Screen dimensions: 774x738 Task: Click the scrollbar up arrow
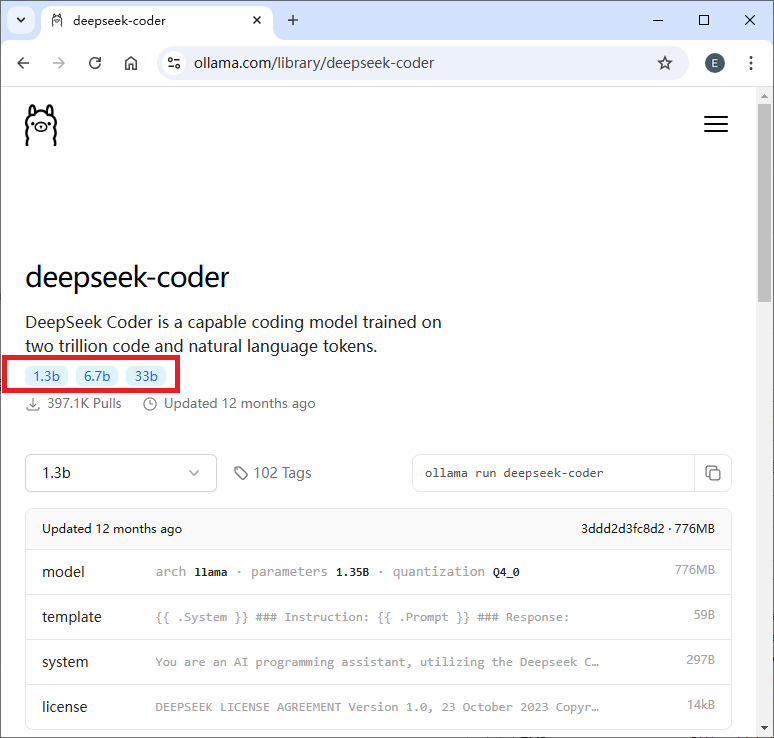pyautogui.click(x=765, y=96)
